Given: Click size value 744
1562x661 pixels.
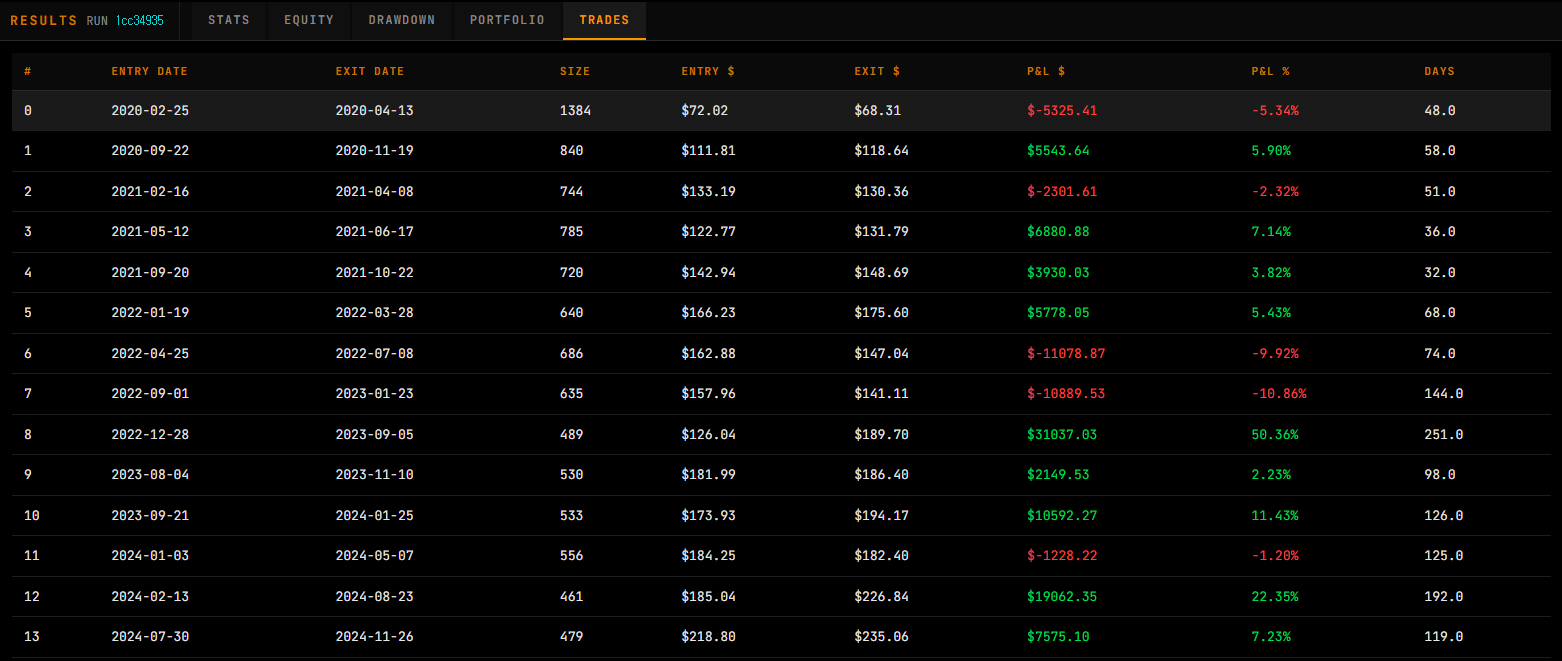Looking at the screenshot, I should [x=572, y=192].
